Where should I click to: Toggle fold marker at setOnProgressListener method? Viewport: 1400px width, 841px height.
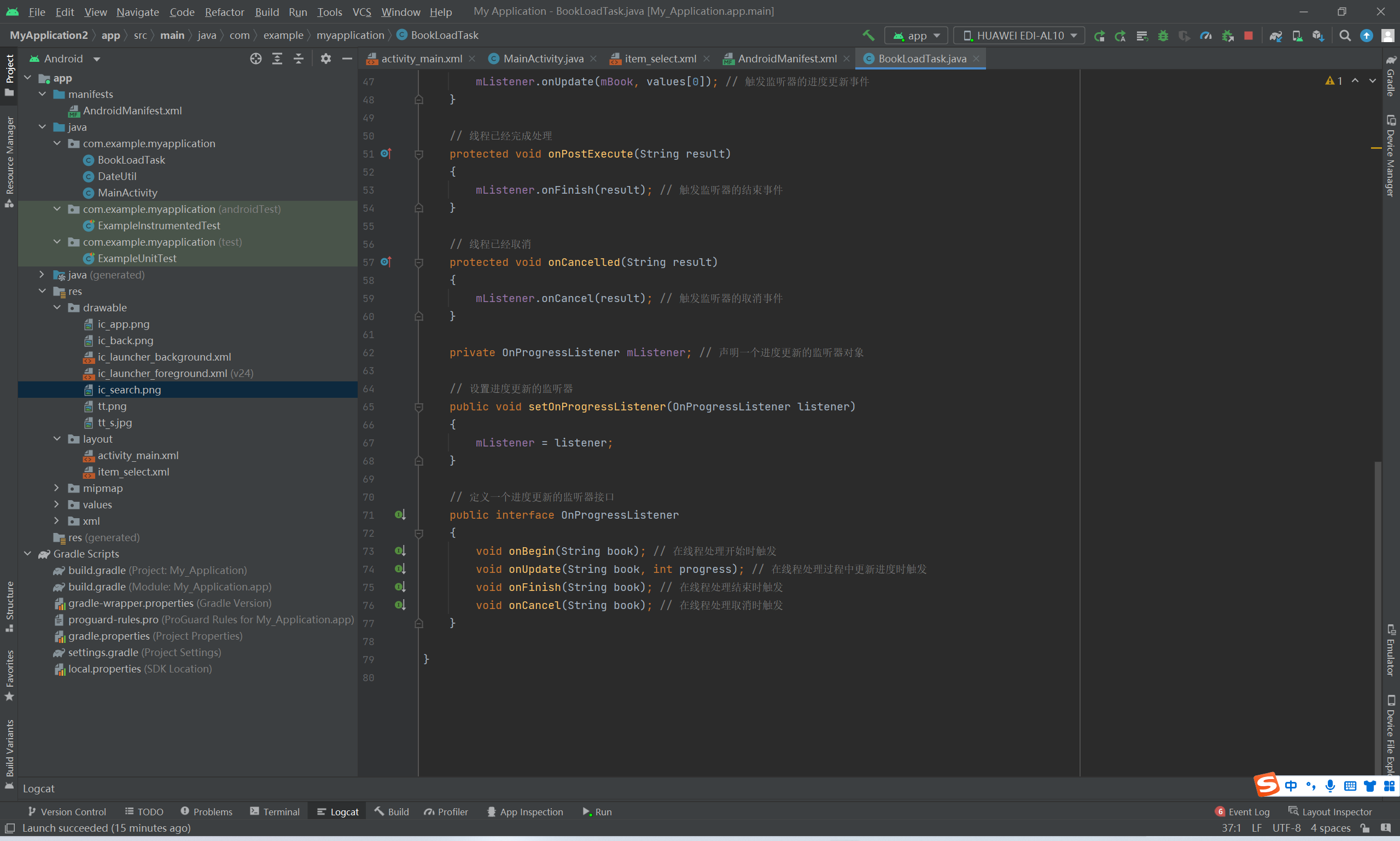coord(419,407)
